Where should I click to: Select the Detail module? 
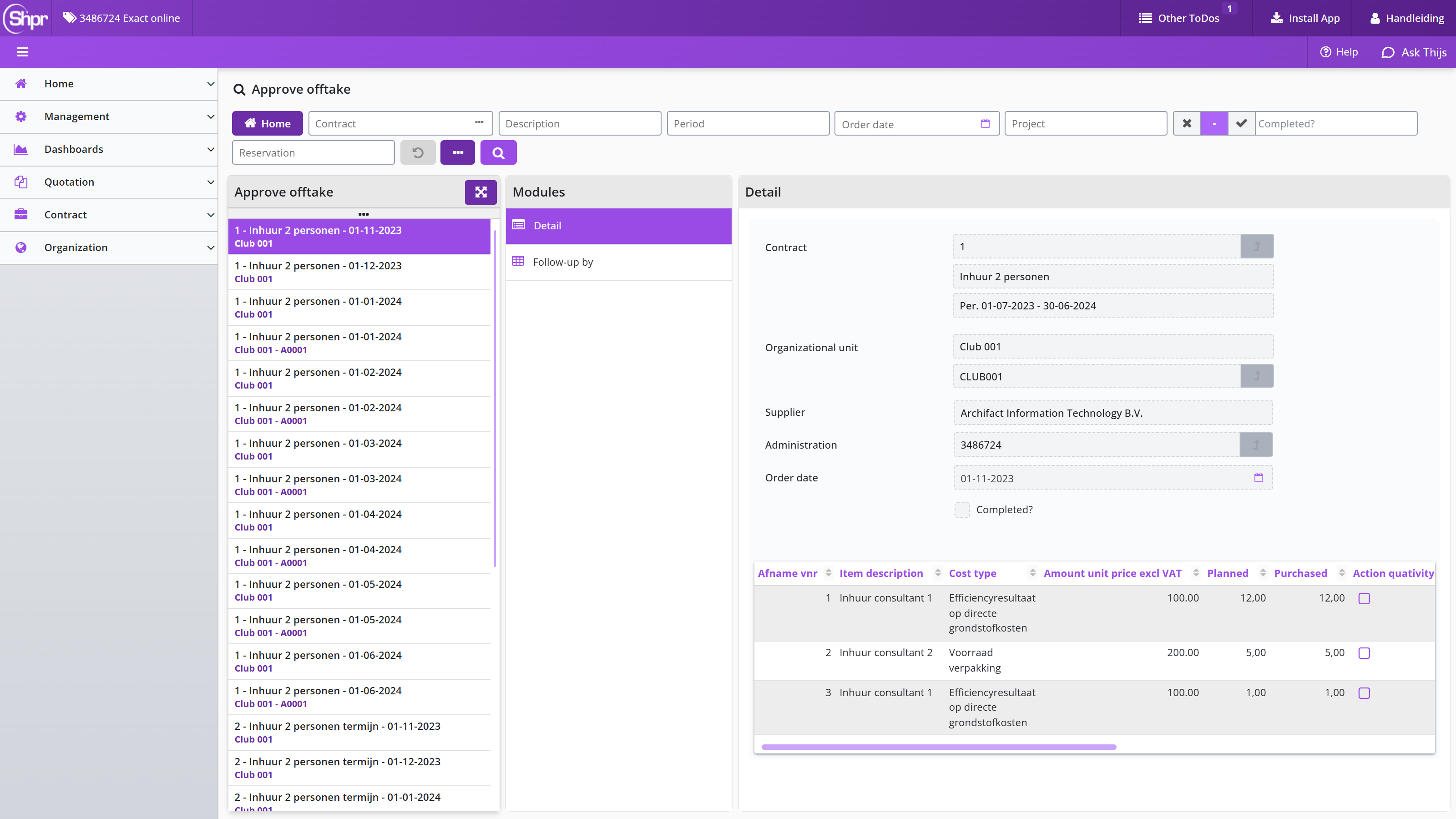pyautogui.click(x=618, y=226)
